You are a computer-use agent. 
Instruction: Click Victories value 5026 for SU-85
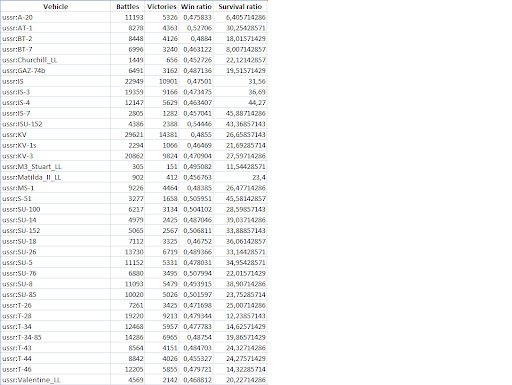coord(170,295)
